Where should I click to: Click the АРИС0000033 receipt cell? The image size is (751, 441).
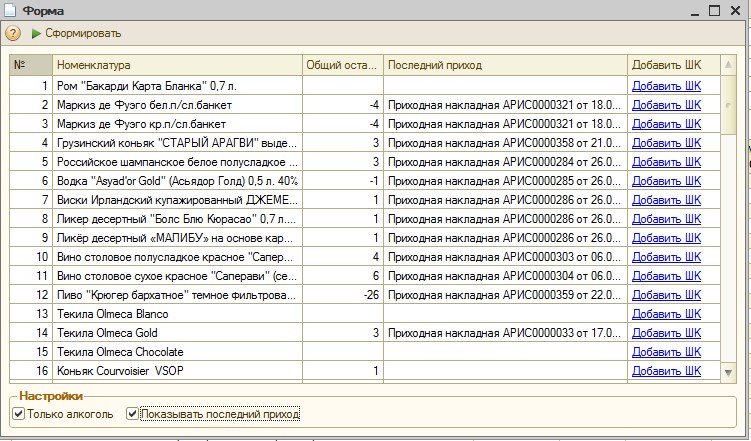505,333
